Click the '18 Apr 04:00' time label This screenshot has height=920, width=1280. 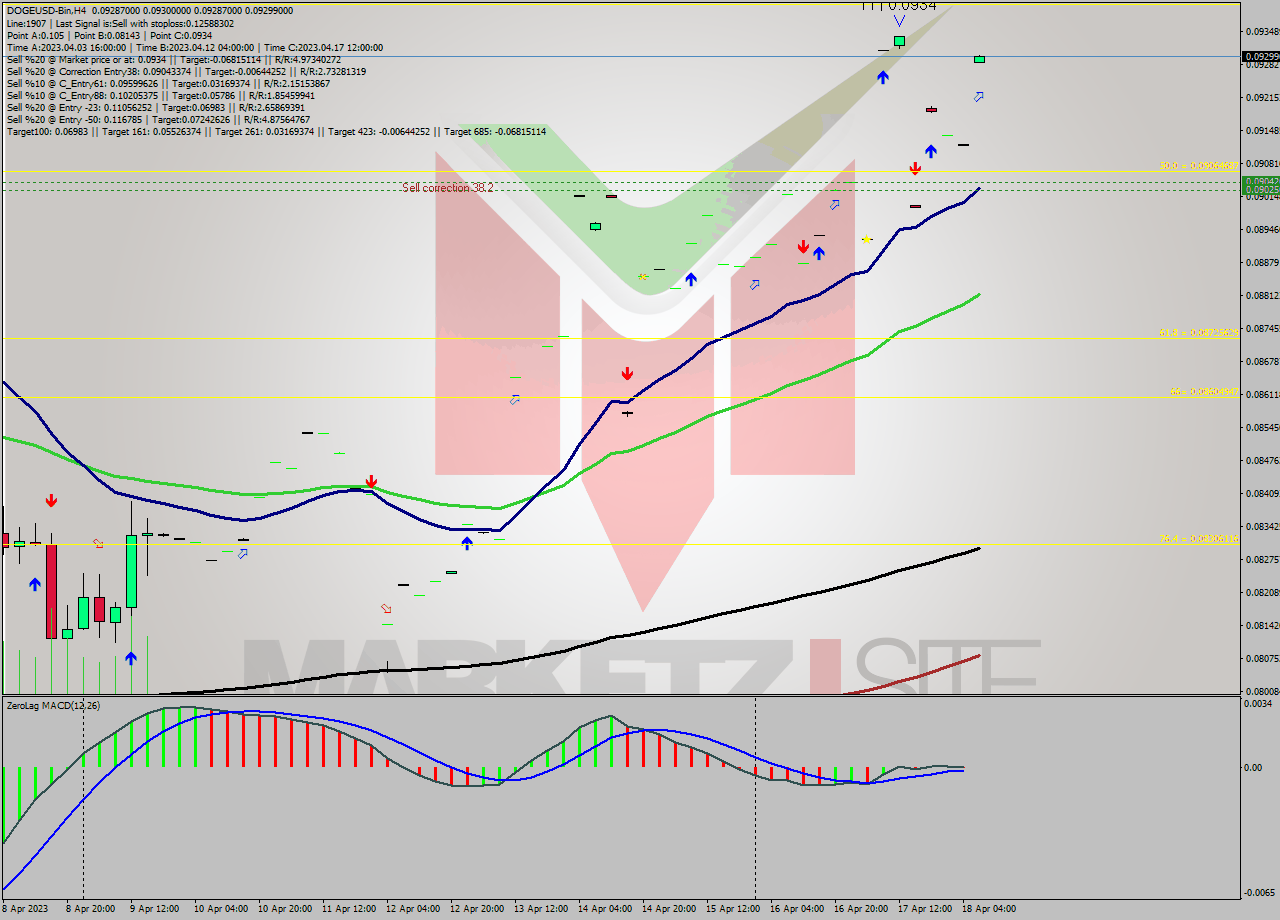pyautogui.click(x=989, y=909)
